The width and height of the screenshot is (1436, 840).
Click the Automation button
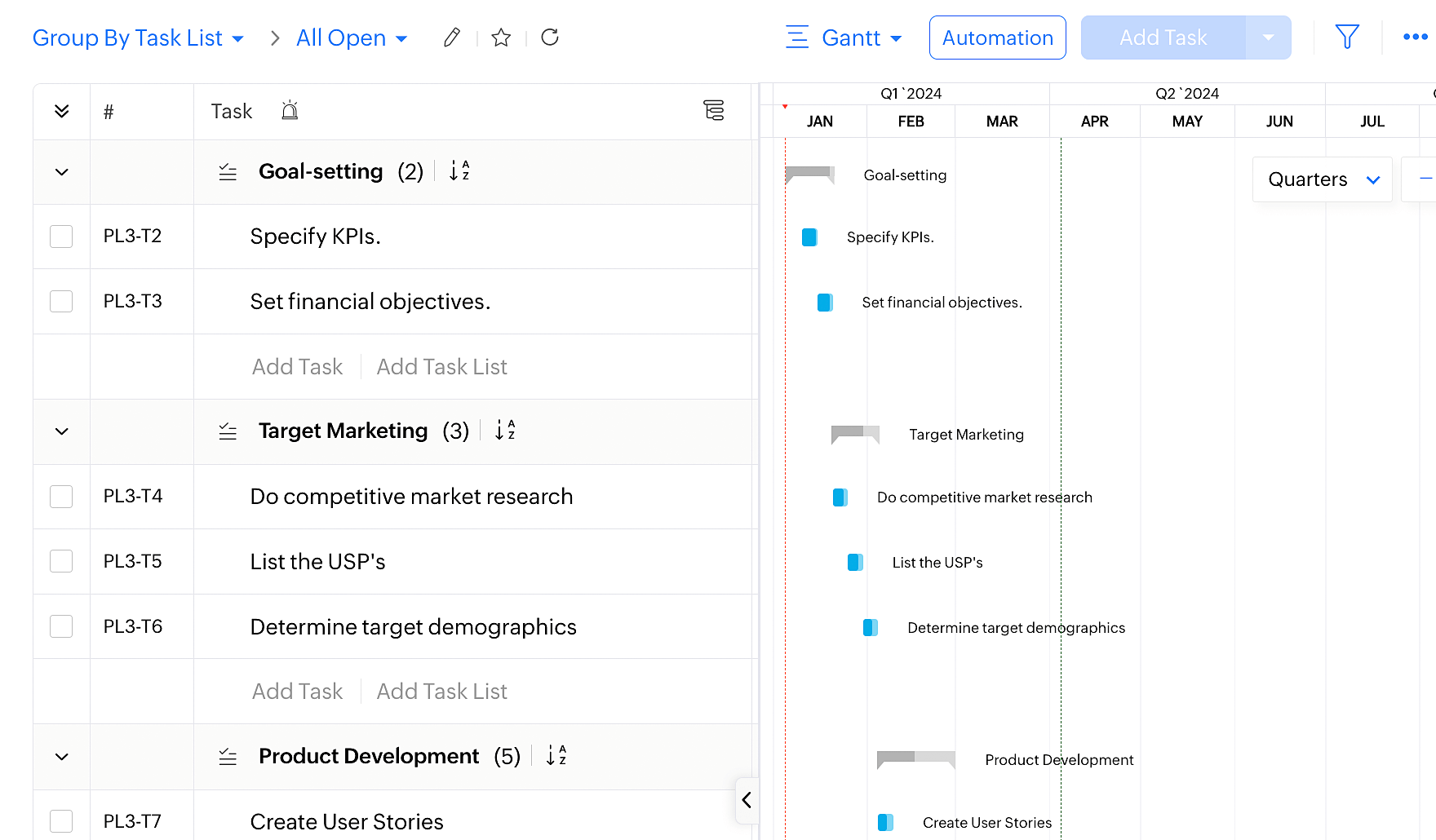click(x=997, y=38)
